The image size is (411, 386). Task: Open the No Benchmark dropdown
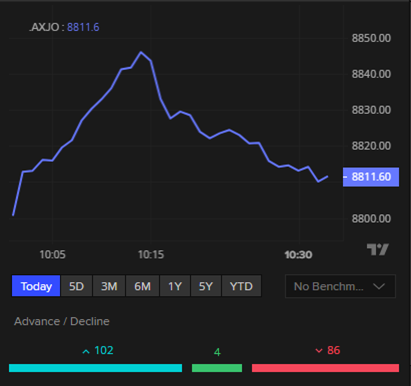(x=340, y=286)
